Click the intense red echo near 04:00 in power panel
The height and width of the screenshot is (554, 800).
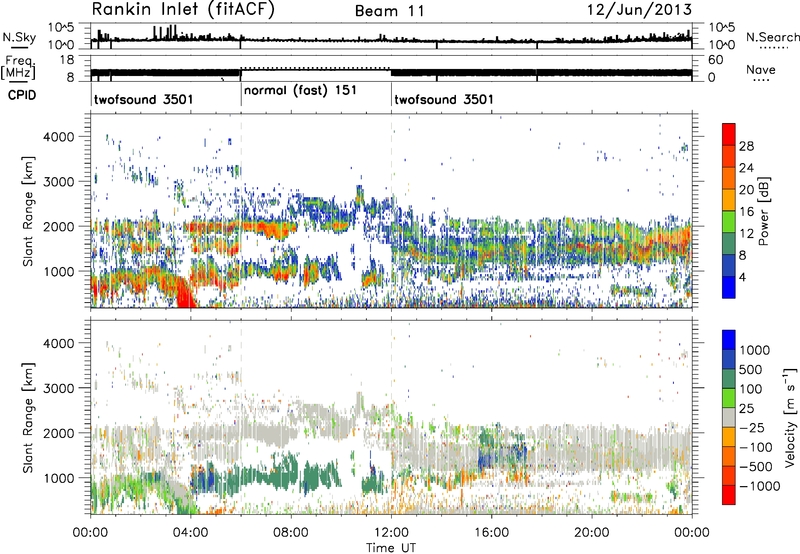[x=185, y=295]
